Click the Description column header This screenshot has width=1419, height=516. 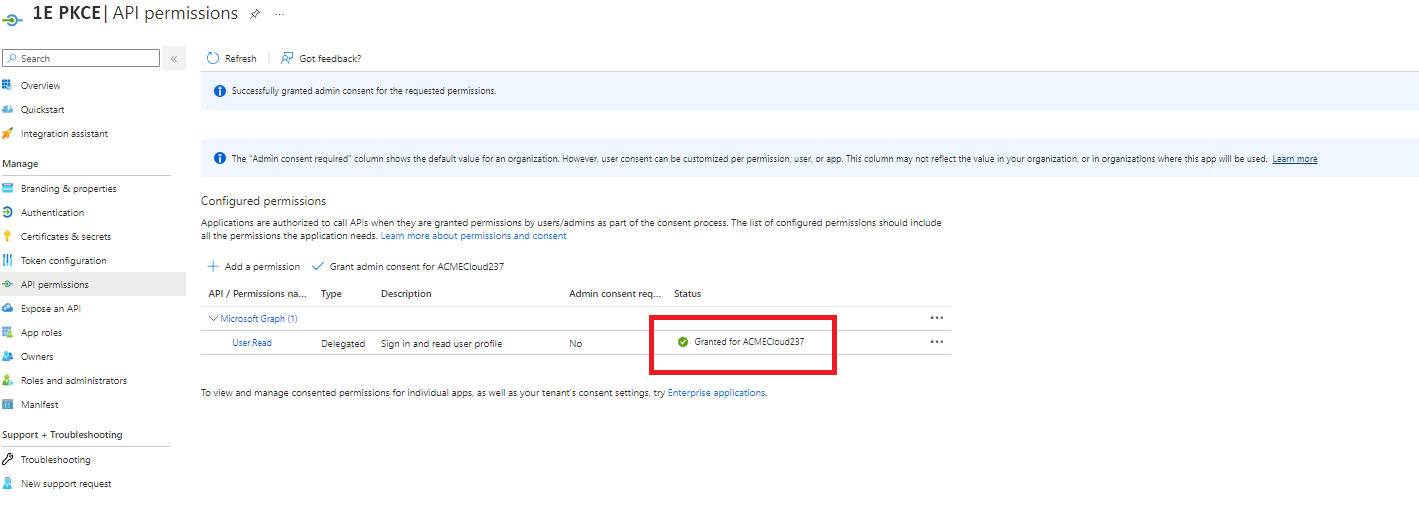(x=406, y=294)
